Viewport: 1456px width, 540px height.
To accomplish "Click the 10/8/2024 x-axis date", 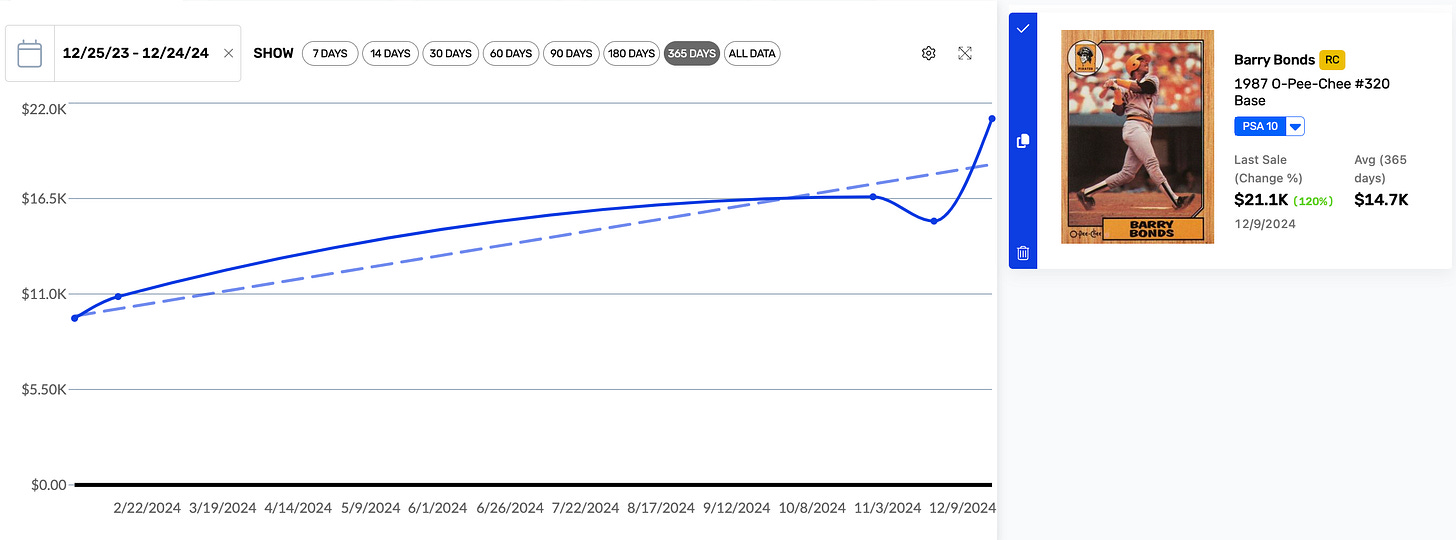I will pyautogui.click(x=811, y=508).
